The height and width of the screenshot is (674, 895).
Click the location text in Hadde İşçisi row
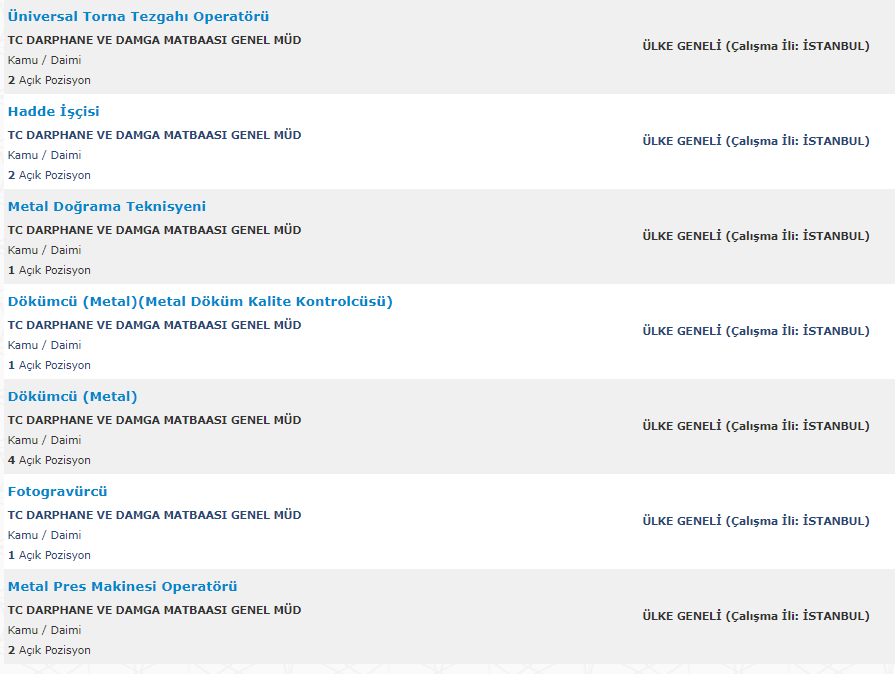(755, 141)
